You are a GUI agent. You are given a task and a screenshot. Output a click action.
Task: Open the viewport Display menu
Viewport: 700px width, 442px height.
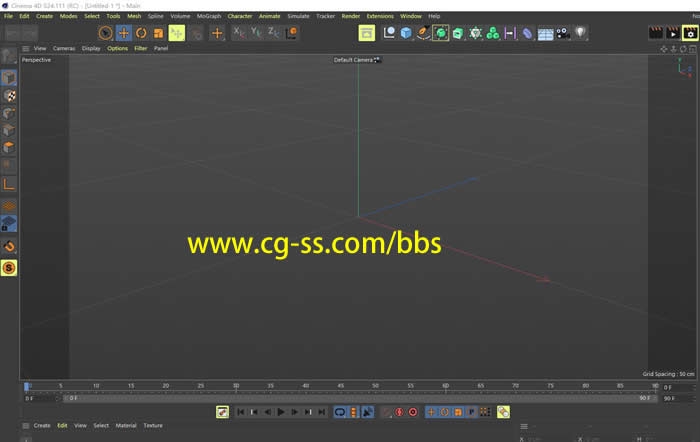point(91,48)
